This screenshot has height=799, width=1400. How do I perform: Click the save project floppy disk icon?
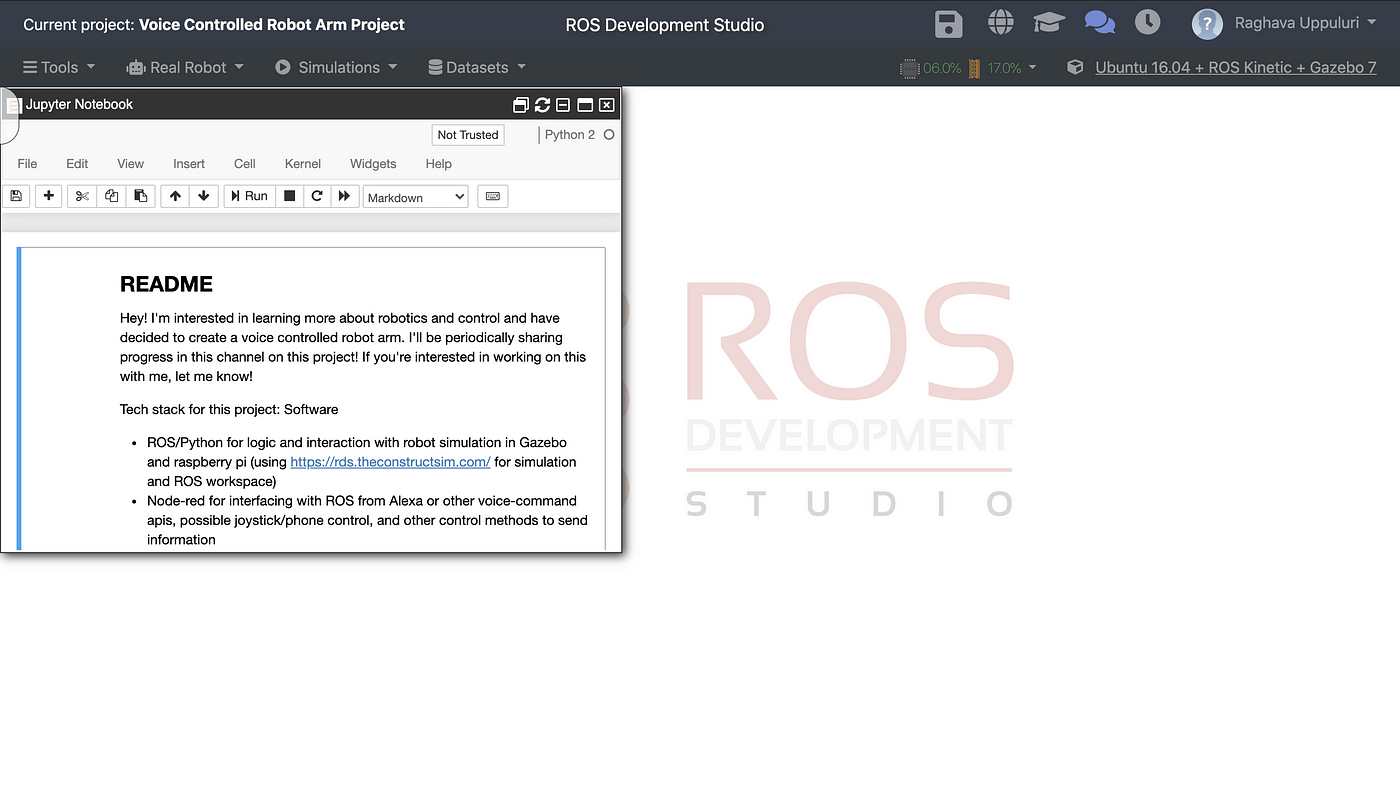tap(948, 24)
